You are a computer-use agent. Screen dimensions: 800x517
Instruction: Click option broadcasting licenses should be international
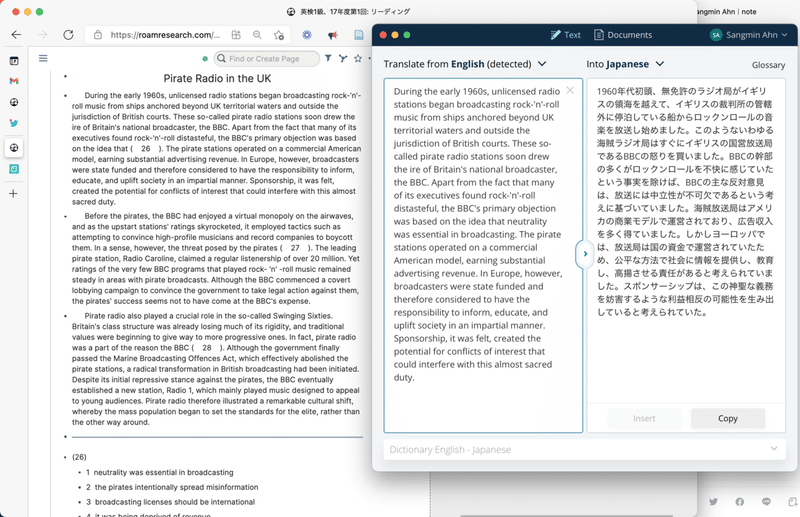tap(175, 502)
